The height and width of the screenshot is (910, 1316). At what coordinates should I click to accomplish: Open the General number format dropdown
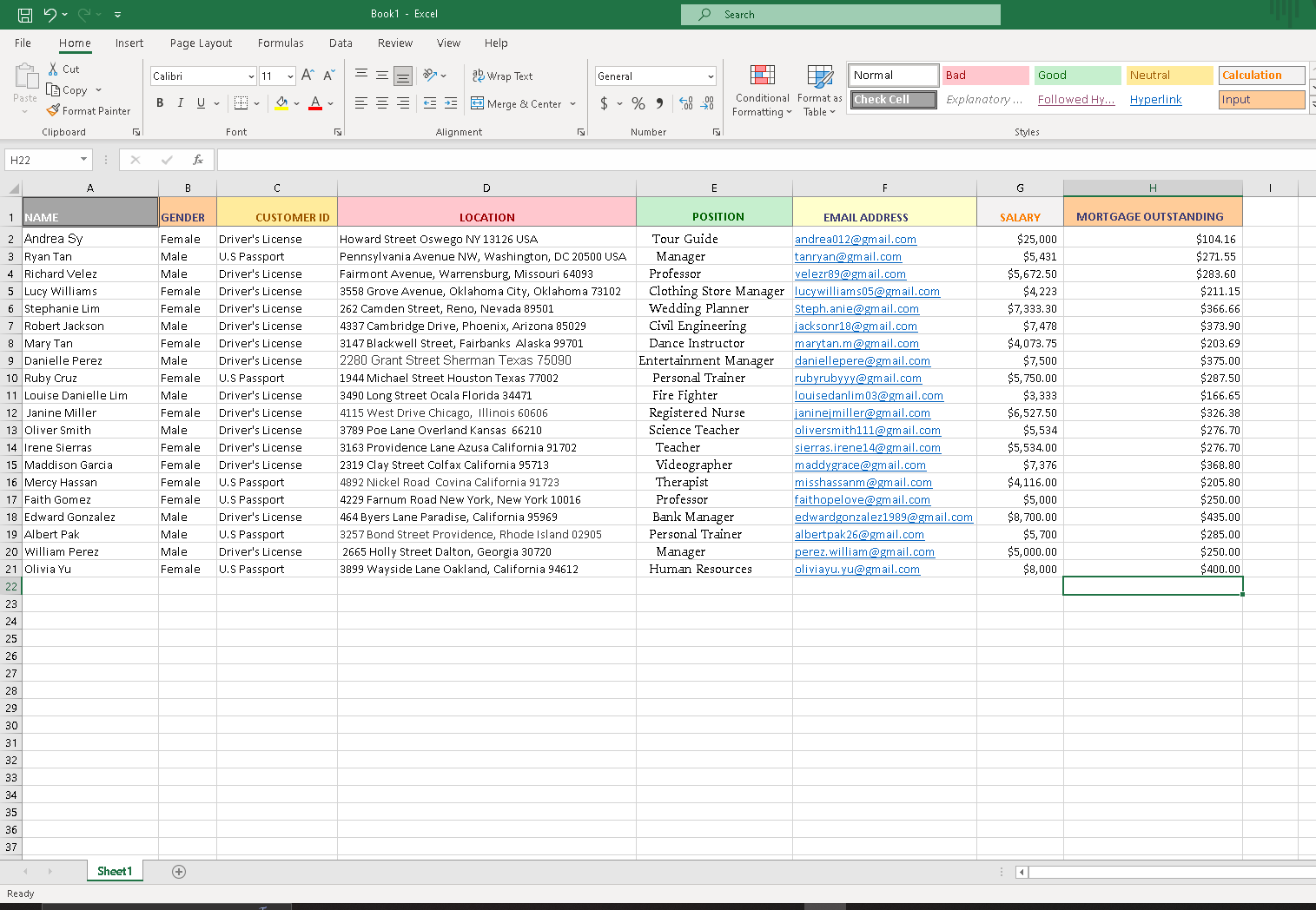[x=711, y=76]
